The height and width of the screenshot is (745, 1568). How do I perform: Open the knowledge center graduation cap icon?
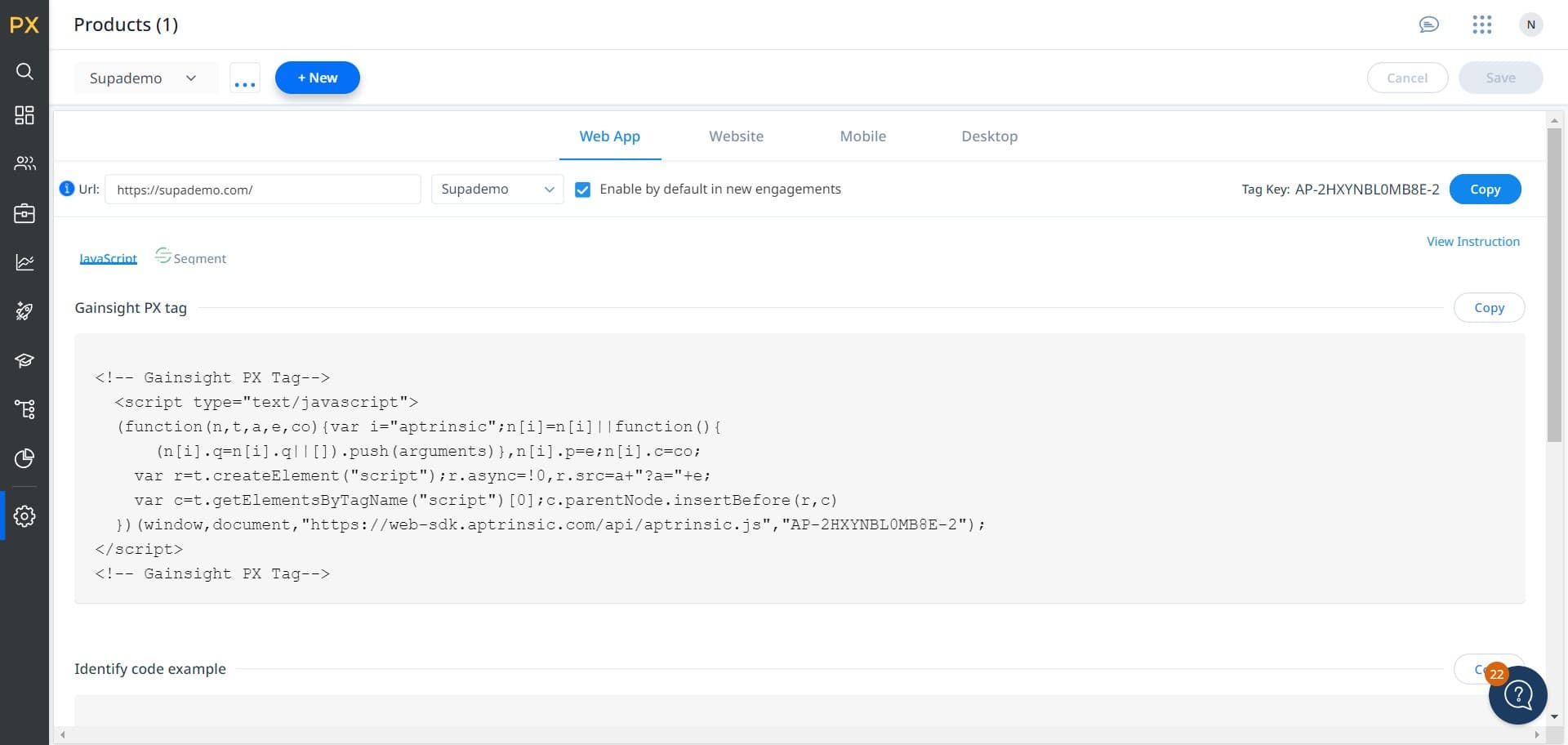[x=24, y=360]
